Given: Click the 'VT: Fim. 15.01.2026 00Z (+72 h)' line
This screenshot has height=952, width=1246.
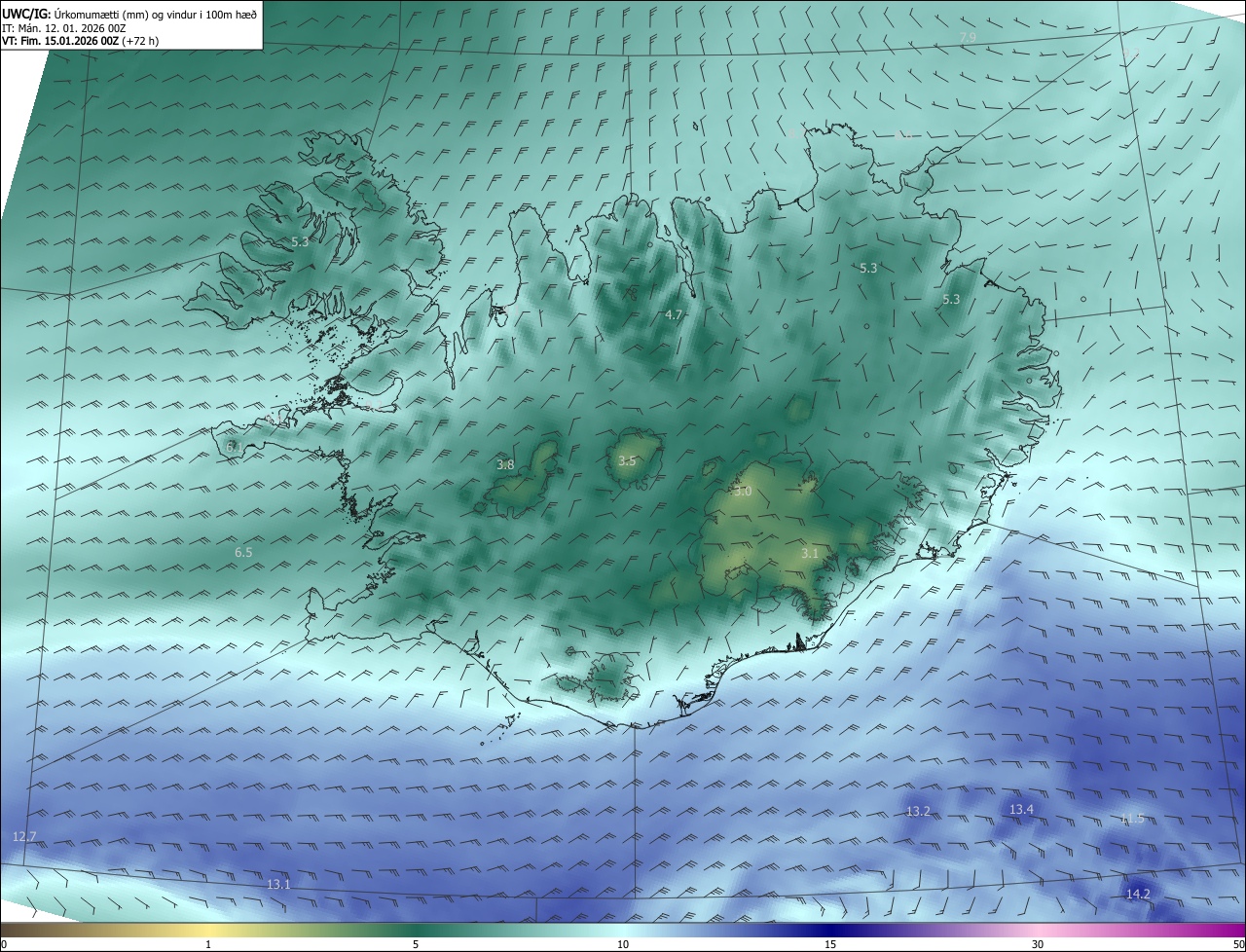Looking at the screenshot, I should point(80,41).
